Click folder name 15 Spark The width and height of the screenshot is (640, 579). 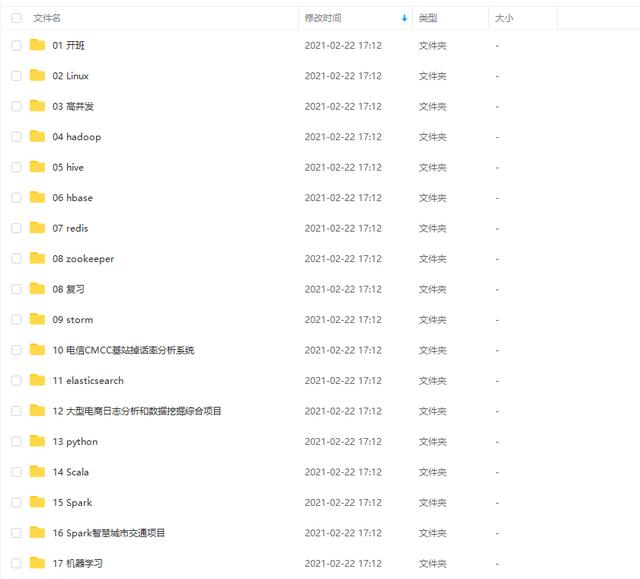click(x=72, y=502)
